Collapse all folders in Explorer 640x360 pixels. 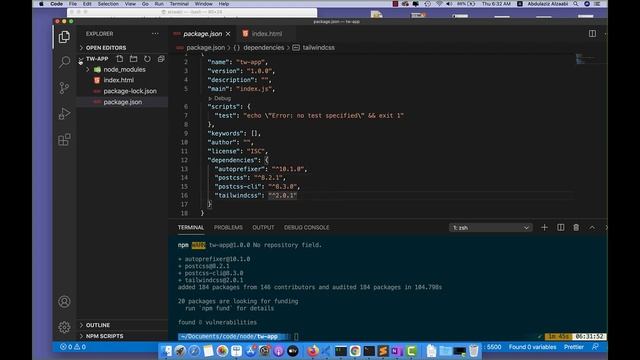point(161,59)
